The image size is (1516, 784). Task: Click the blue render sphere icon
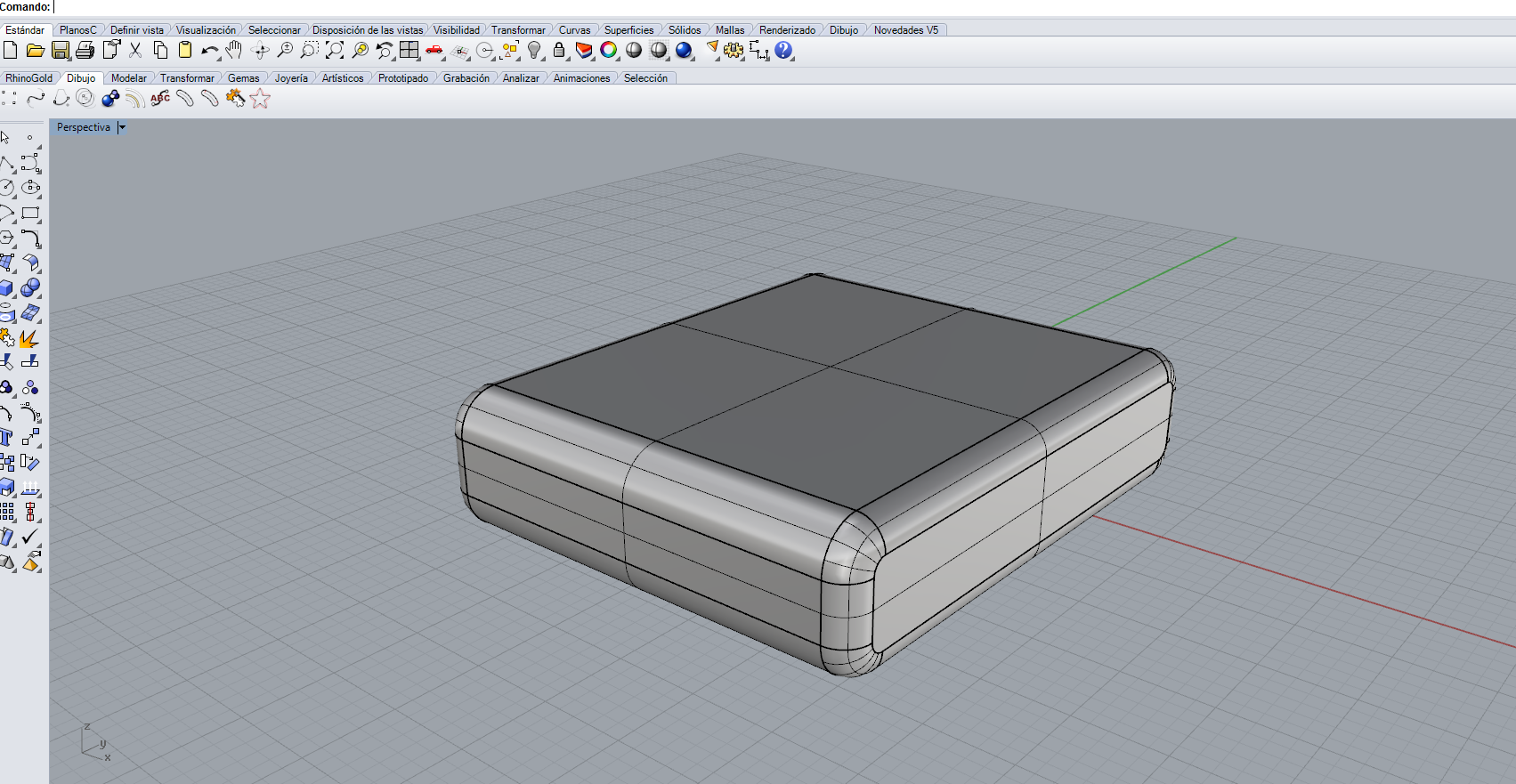pyautogui.click(x=684, y=51)
